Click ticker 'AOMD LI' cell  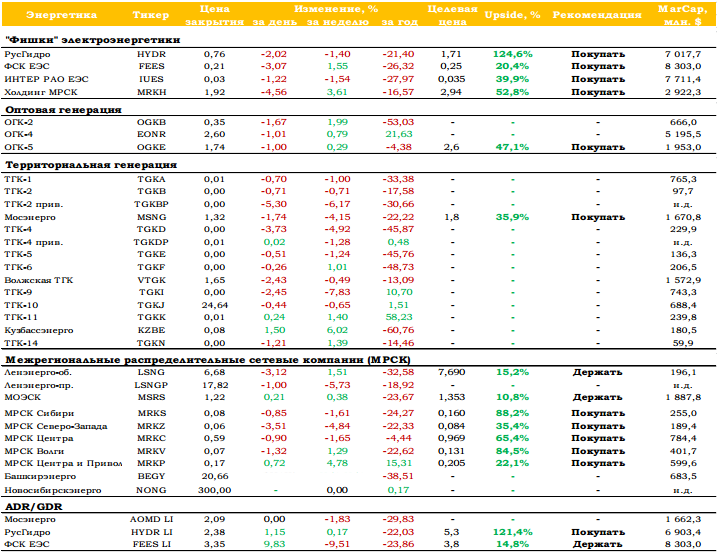(x=152, y=519)
